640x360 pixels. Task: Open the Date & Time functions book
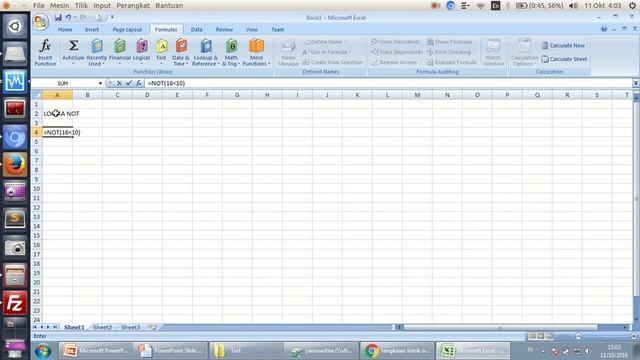[181, 52]
